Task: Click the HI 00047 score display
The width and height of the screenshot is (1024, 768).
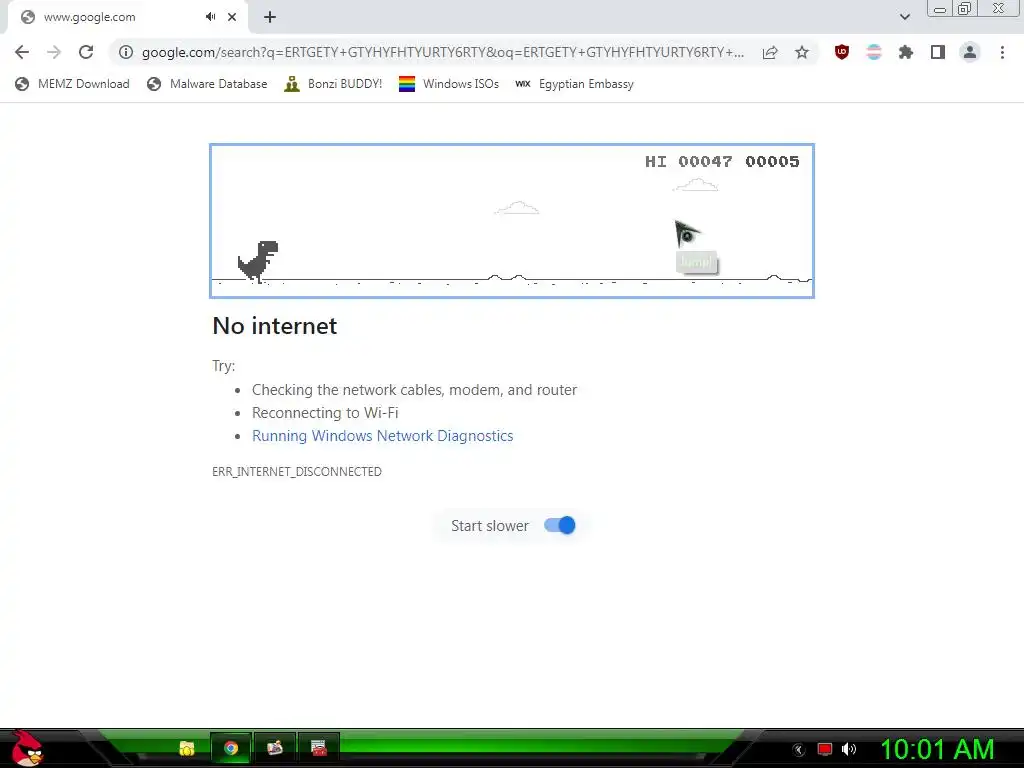Action: (x=688, y=161)
